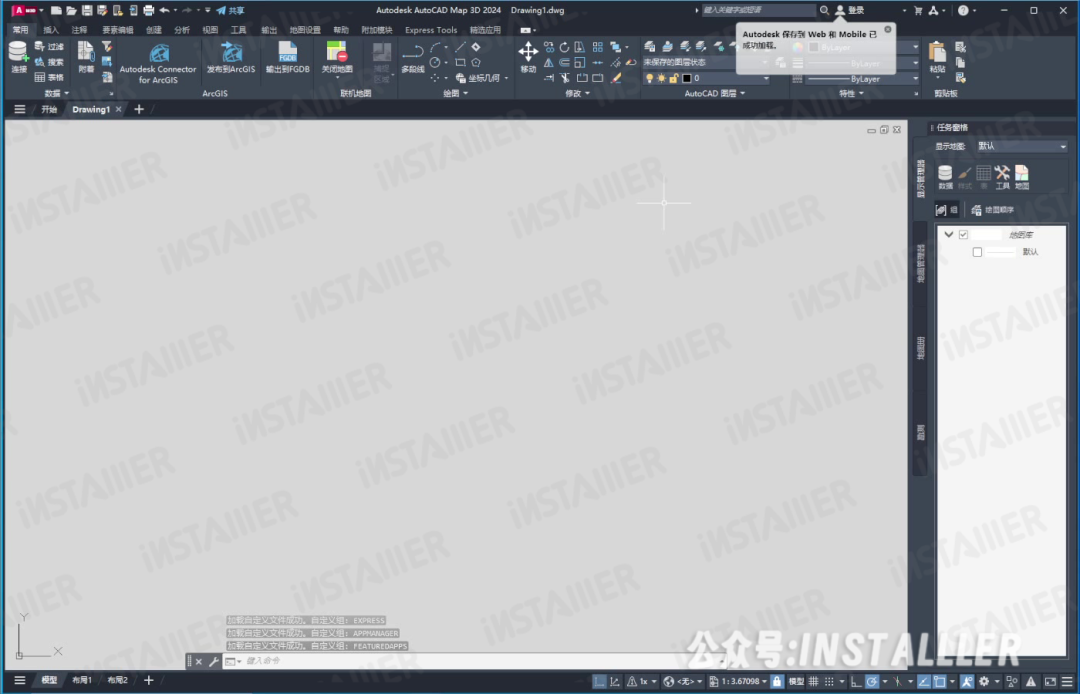Click the 共享 share button
This screenshot has height=694, width=1080.
tap(231, 10)
